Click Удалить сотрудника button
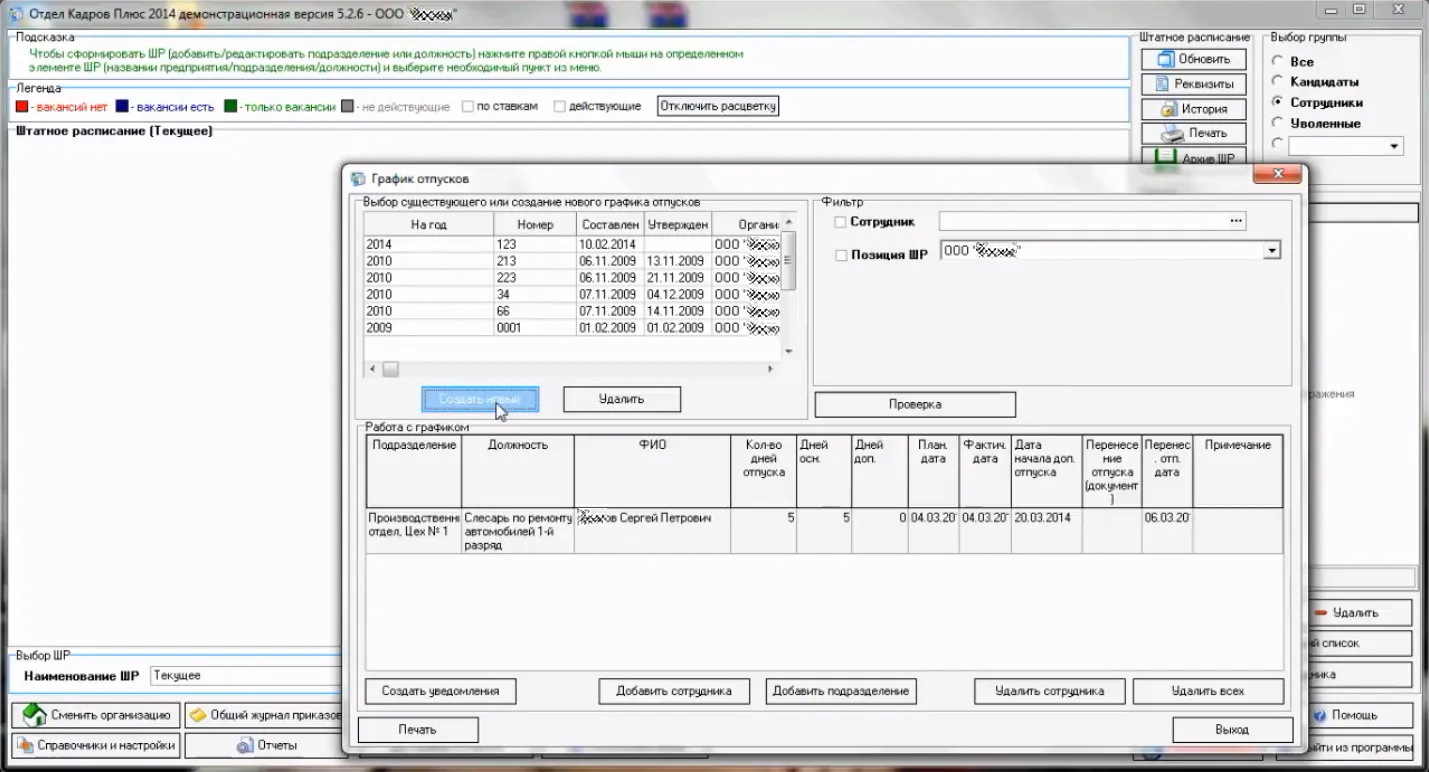This screenshot has width=1429, height=772. 1050,691
